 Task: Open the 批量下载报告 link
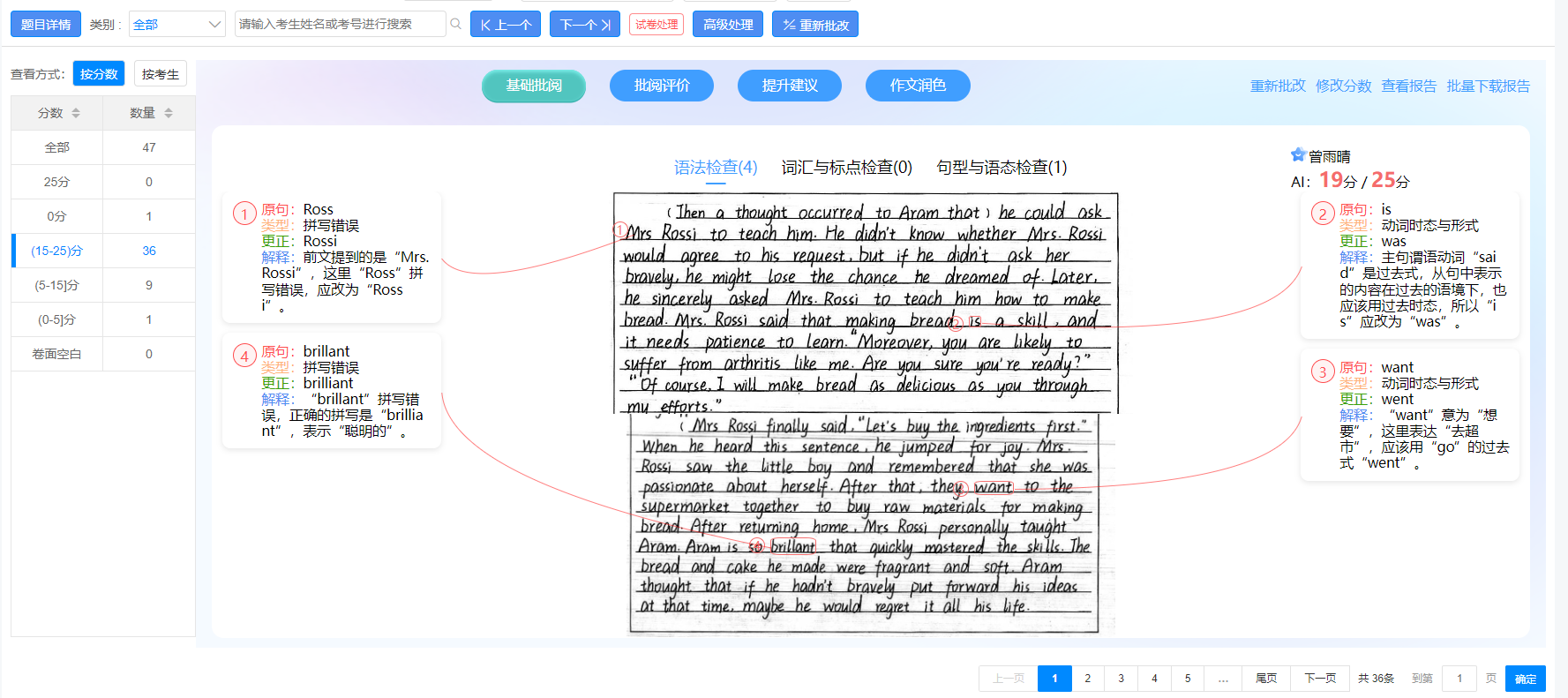pos(1488,86)
